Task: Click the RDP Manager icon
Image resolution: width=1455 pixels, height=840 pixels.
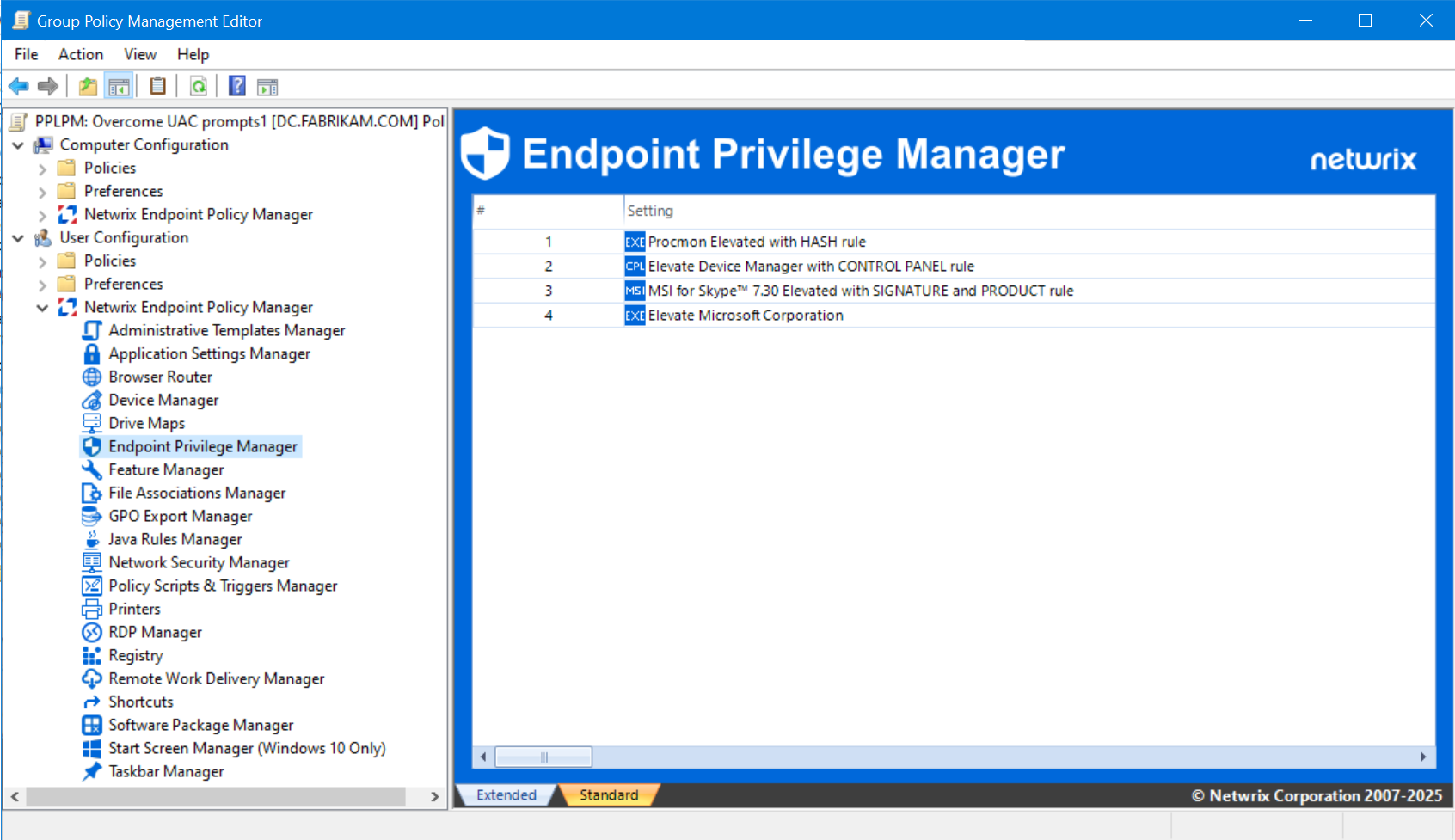Action: [92, 632]
